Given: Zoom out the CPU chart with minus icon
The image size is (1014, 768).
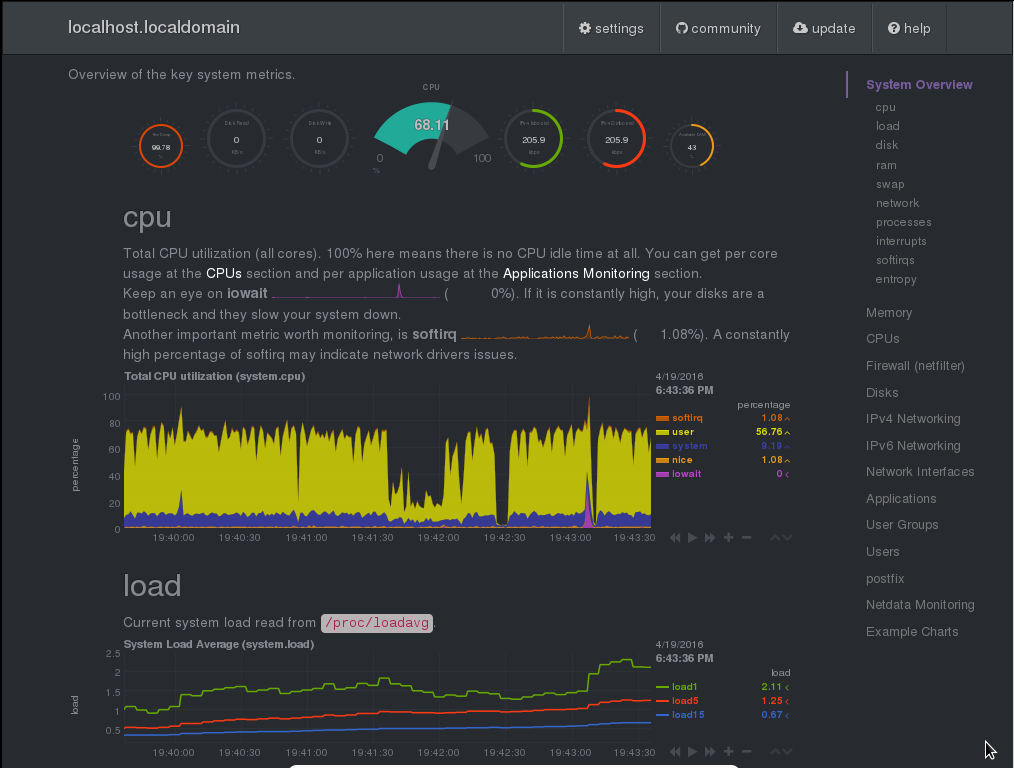Looking at the screenshot, I should (x=746, y=538).
